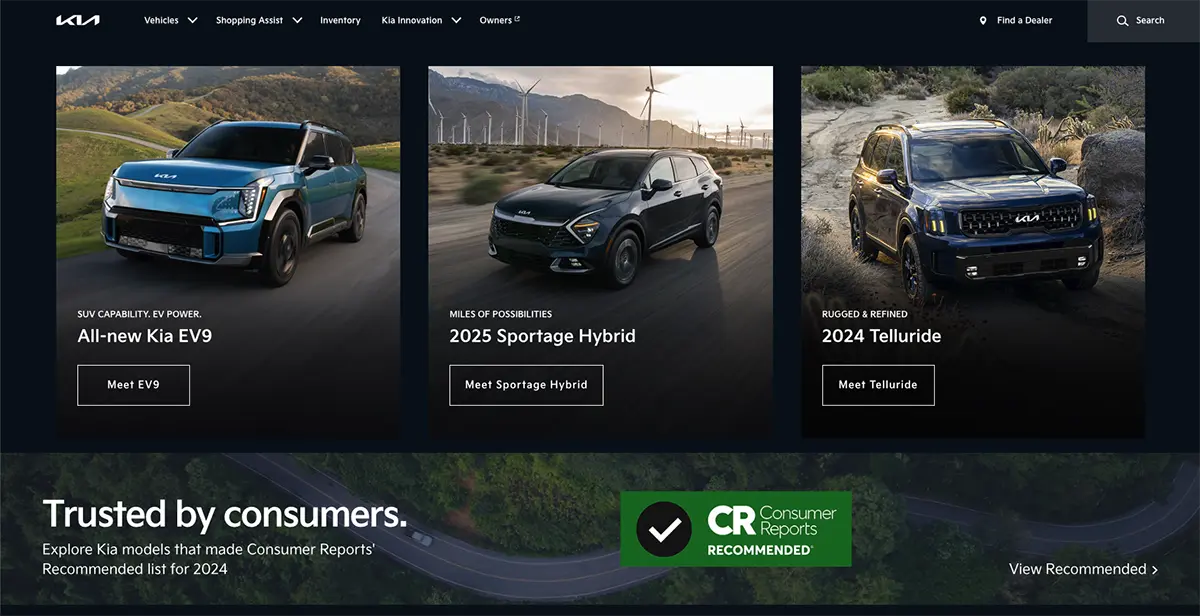Expand the Vehicles dropdown chevron
The image size is (1200, 616).
click(192, 20)
